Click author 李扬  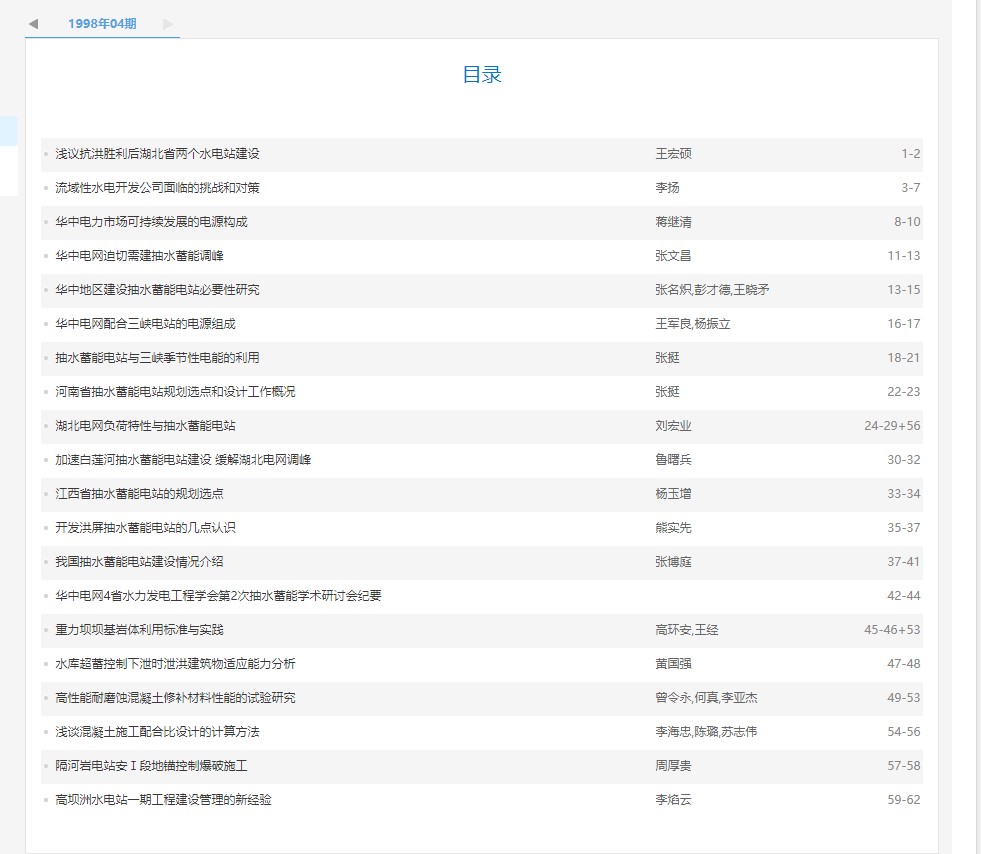pos(668,188)
